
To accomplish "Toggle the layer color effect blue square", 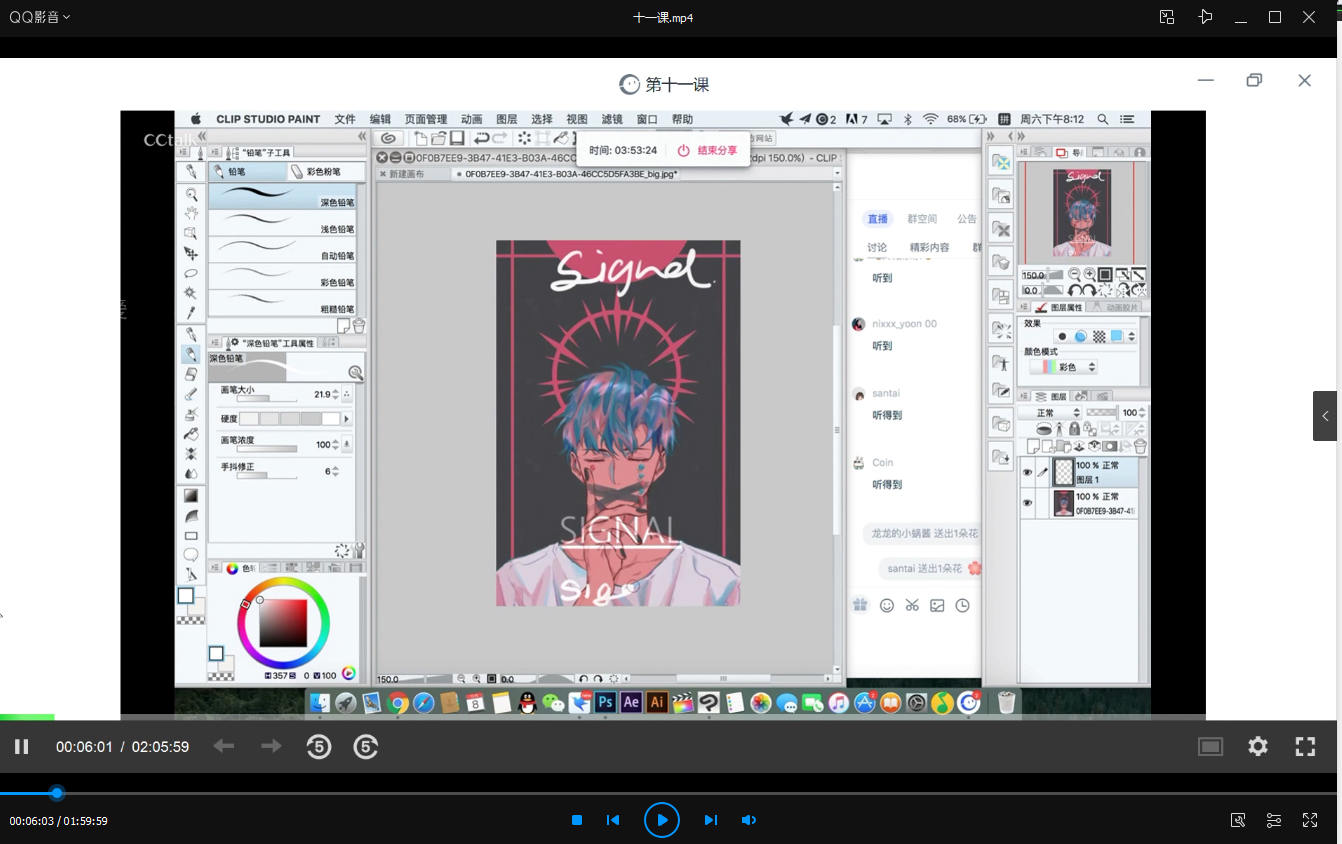I will point(1117,337).
